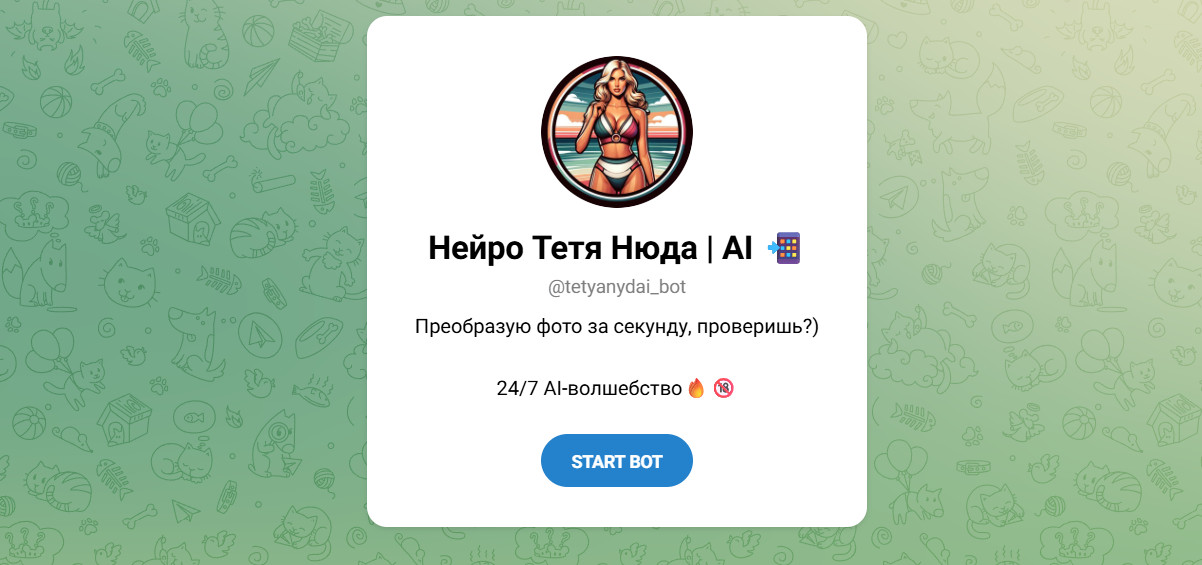Click empty white area below START BOT

coord(617,508)
